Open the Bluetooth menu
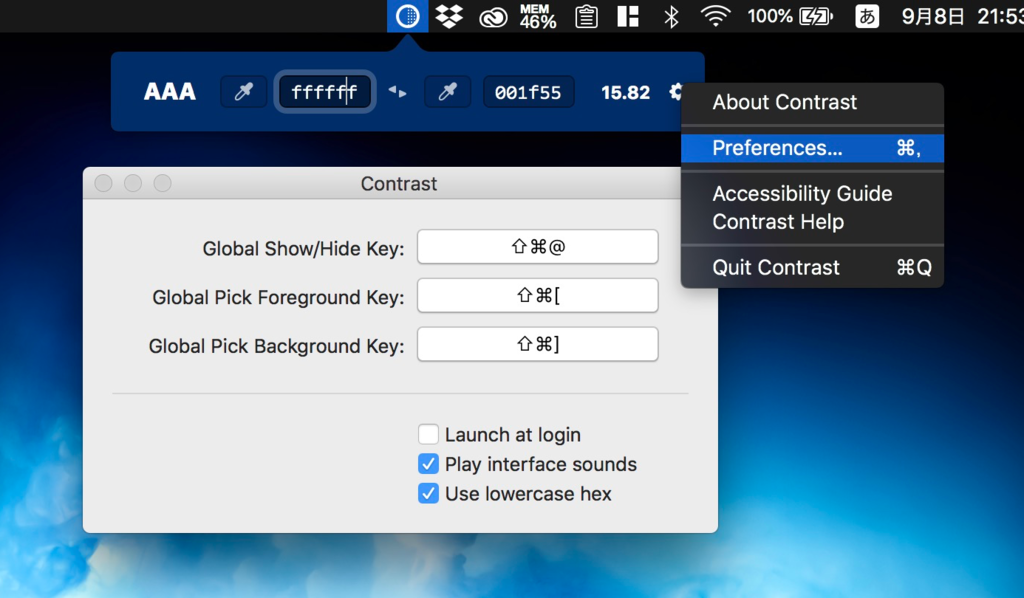1024x598 pixels. click(x=671, y=16)
